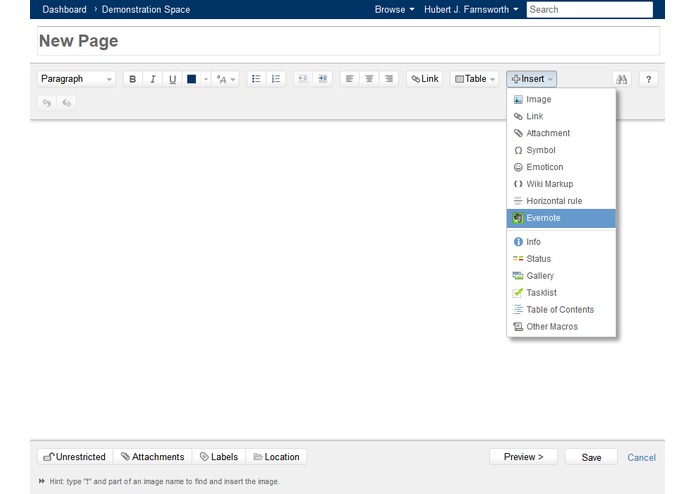The image size is (695, 494).
Task: Open the Attachments button in footer
Action: pyautogui.click(x=152, y=457)
